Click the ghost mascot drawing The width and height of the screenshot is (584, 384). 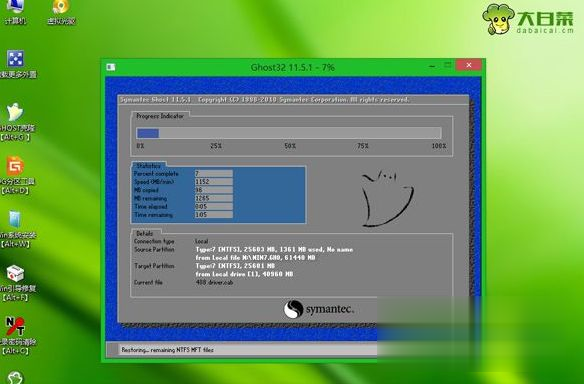387,198
